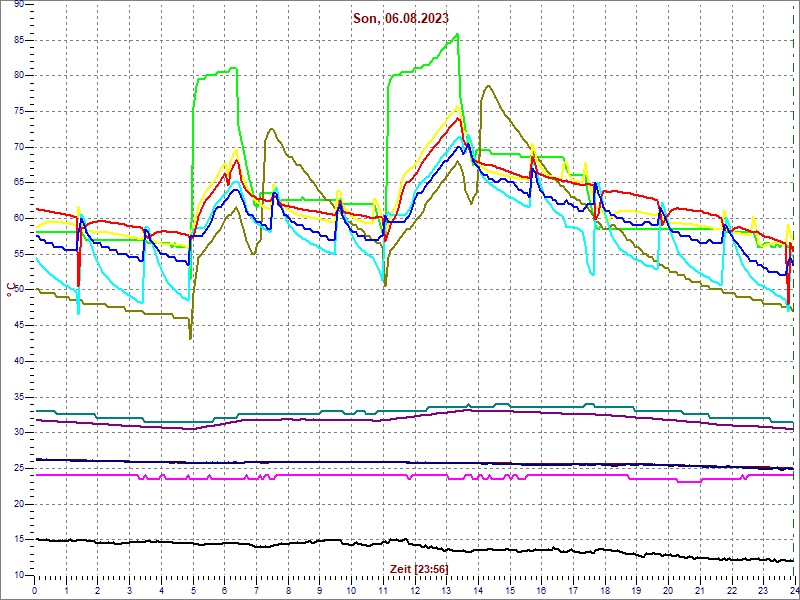Click hour 6 on the time axis
This screenshot has width=800, height=600.
coord(224,590)
